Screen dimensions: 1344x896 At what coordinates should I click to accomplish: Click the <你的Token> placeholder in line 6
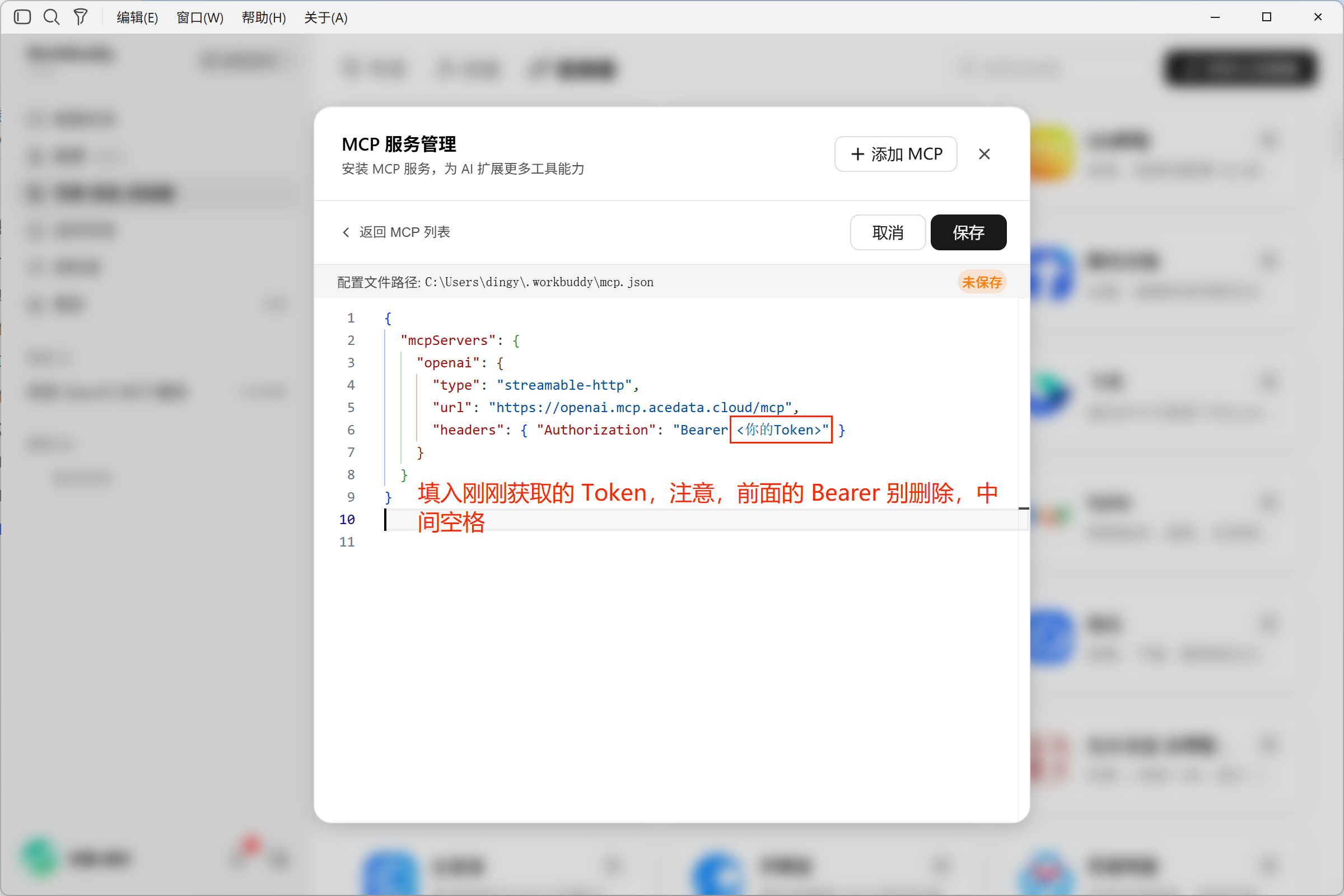point(780,430)
